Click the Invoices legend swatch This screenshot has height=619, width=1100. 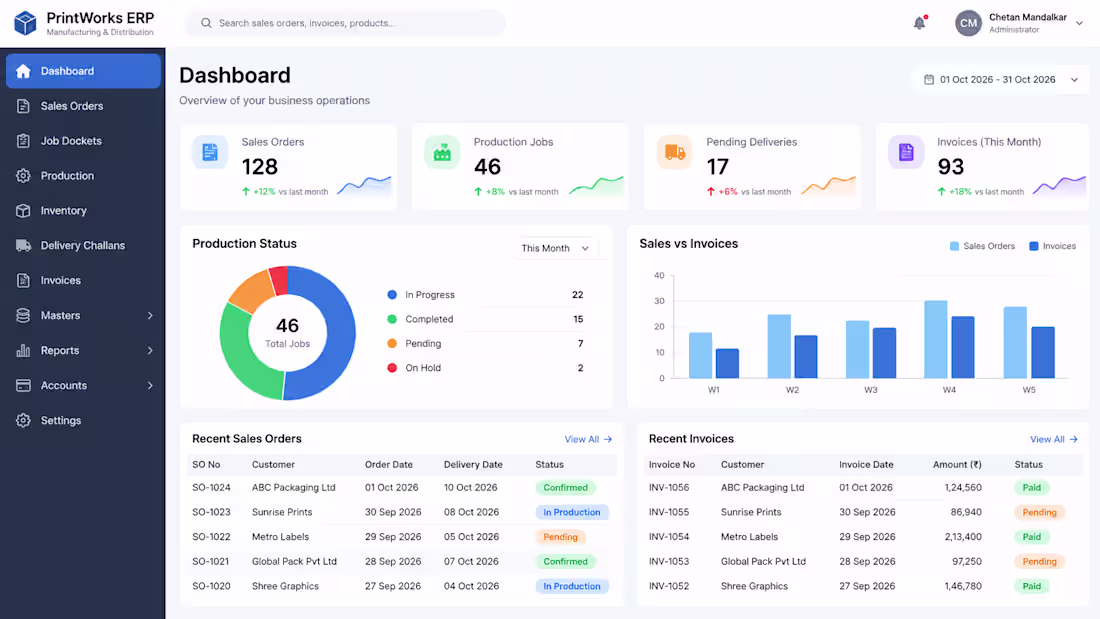pyautogui.click(x=1033, y=246)
